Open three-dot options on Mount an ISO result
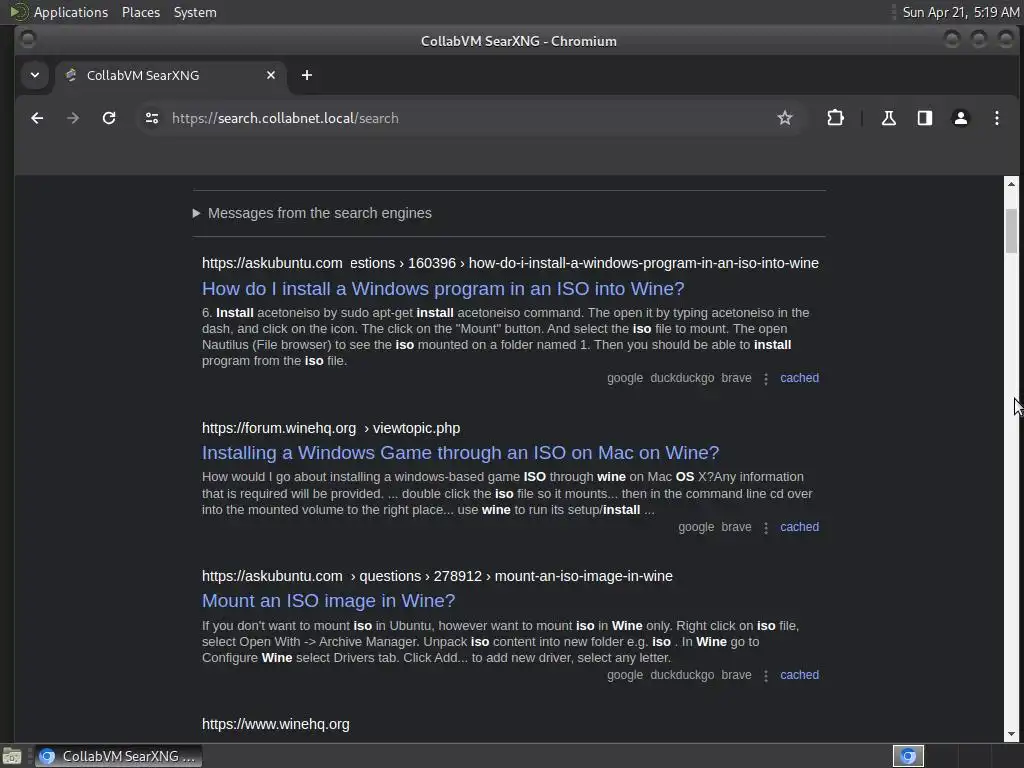The width and height of the screenshot is (1024, 768). coord(765,676)
